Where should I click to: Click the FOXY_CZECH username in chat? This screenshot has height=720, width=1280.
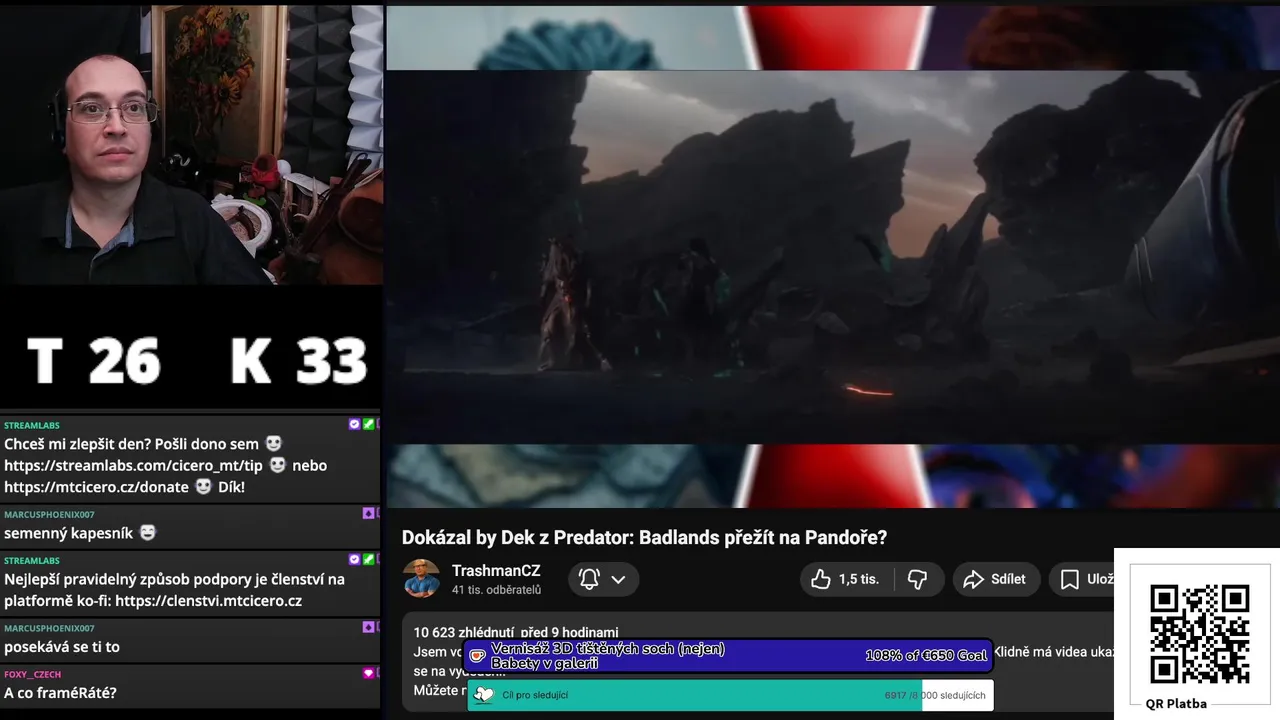click(x=33, y=674)
